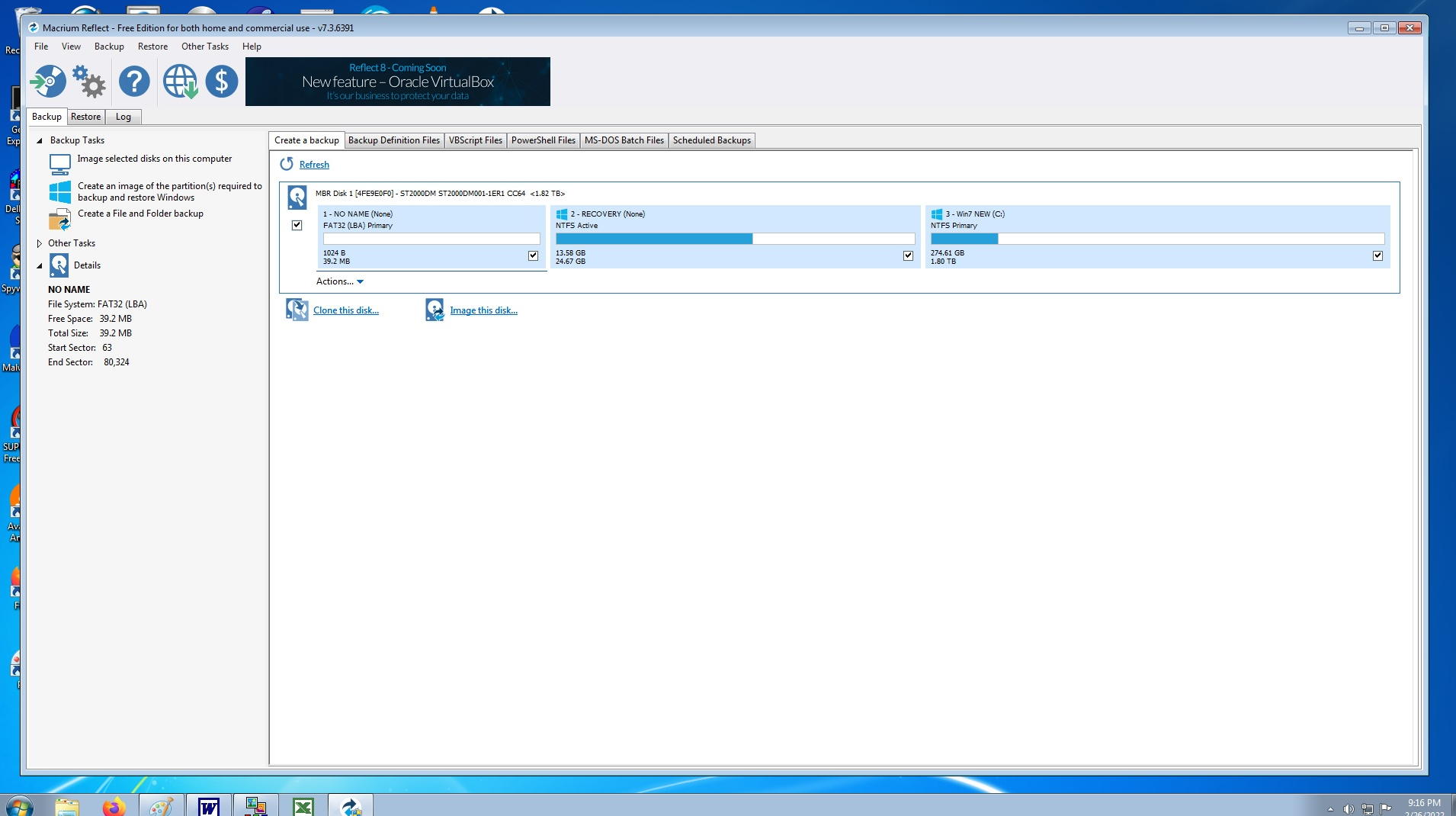This screenshot has width=1456, height=816.
Task: Open the Restore menu
Action: tap(152, 47)
